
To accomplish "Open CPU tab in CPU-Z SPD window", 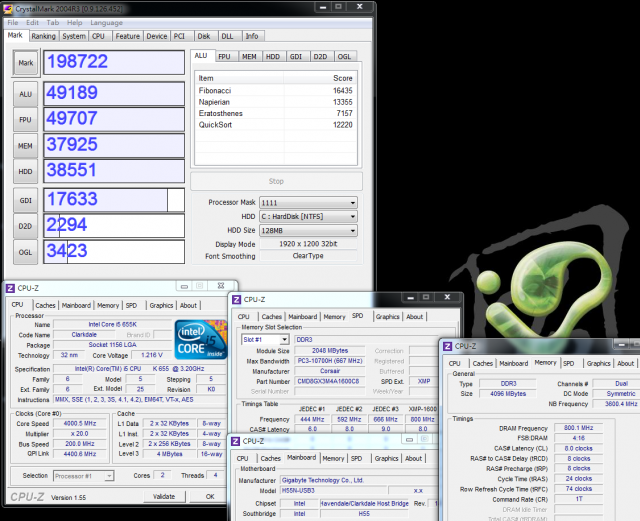I will (244, 317).
